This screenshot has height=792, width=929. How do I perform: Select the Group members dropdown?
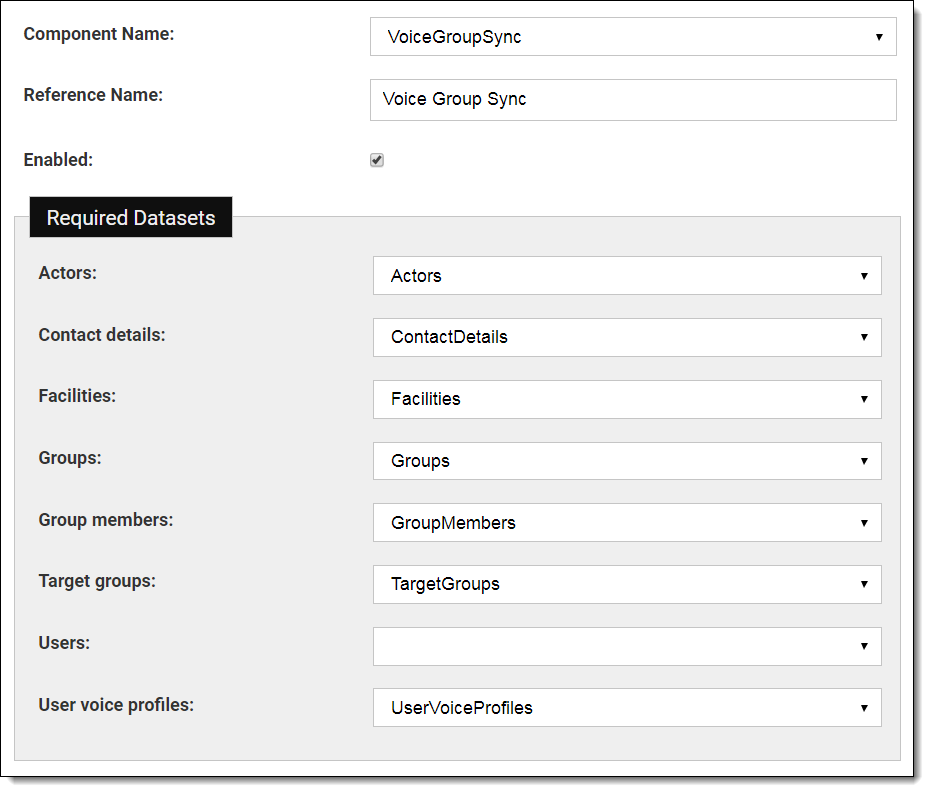tap(627, 523)
